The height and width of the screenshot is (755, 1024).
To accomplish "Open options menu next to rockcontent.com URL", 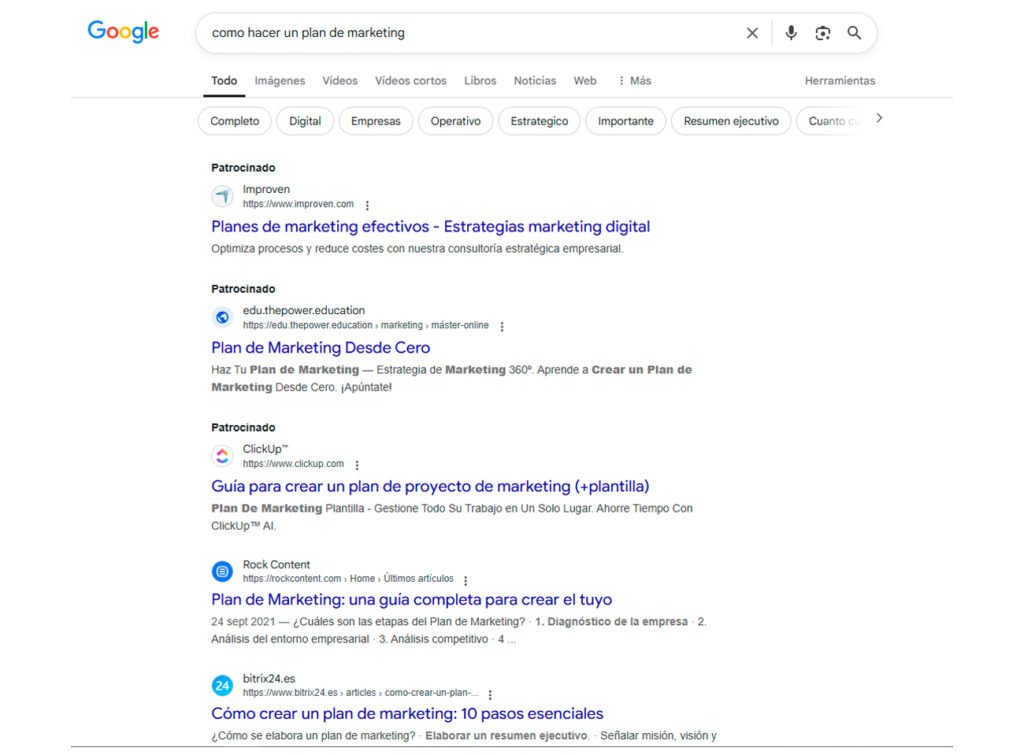I will tap(465, 580).
